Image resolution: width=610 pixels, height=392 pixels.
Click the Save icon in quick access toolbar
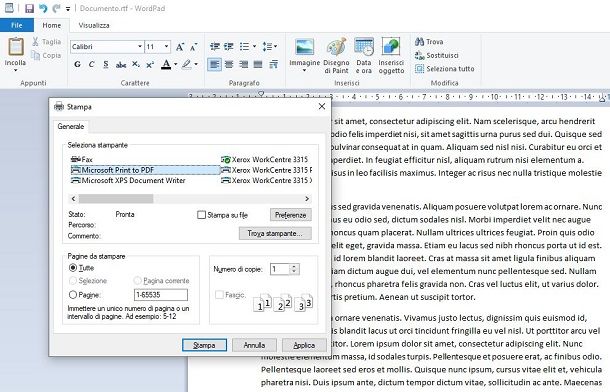[29, 8]
